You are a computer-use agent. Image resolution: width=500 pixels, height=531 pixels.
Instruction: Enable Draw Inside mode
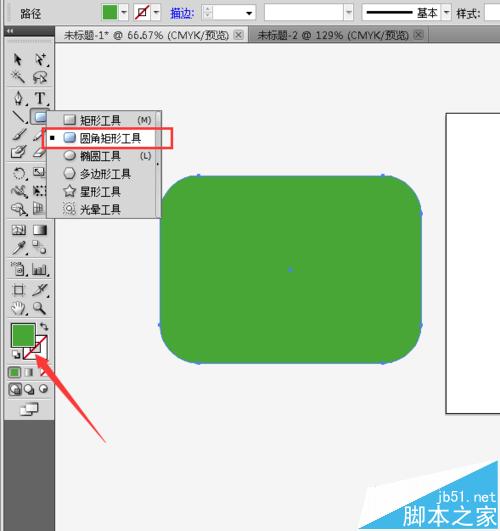click(x=43, y=389)
